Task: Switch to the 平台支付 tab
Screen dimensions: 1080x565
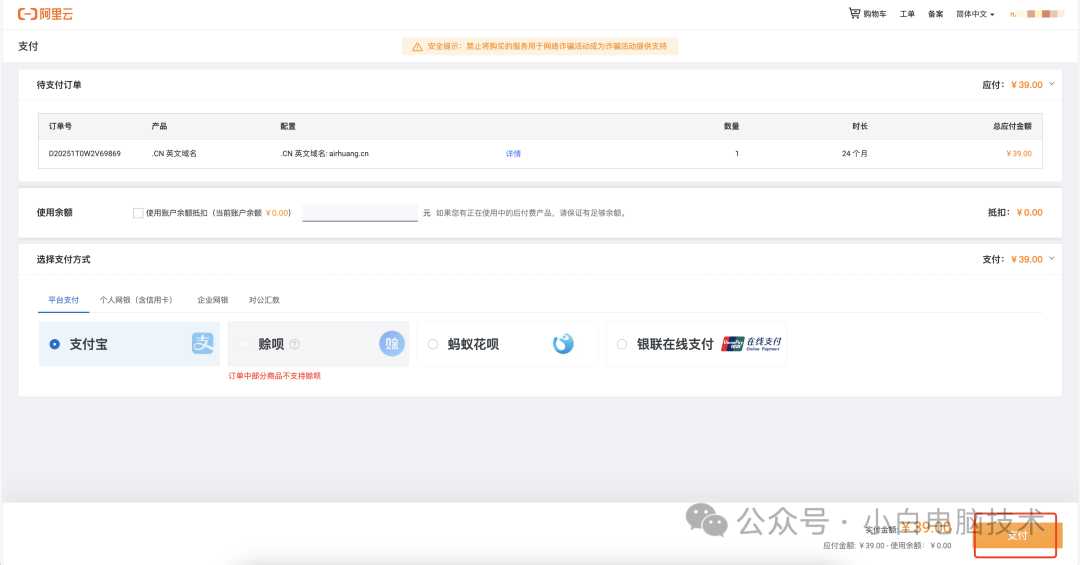Action: coord(63,300)
